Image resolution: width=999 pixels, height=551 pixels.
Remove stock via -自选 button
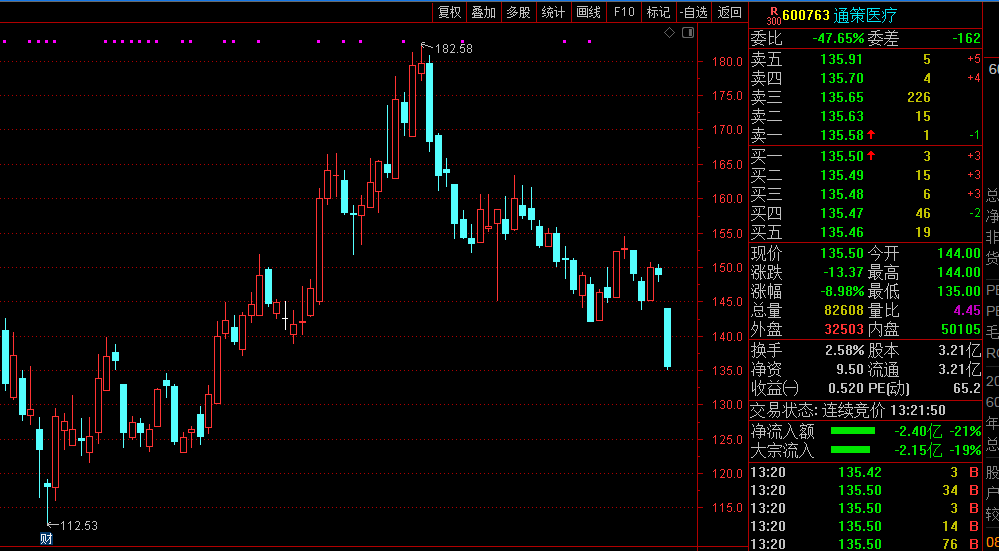(693, 12)
